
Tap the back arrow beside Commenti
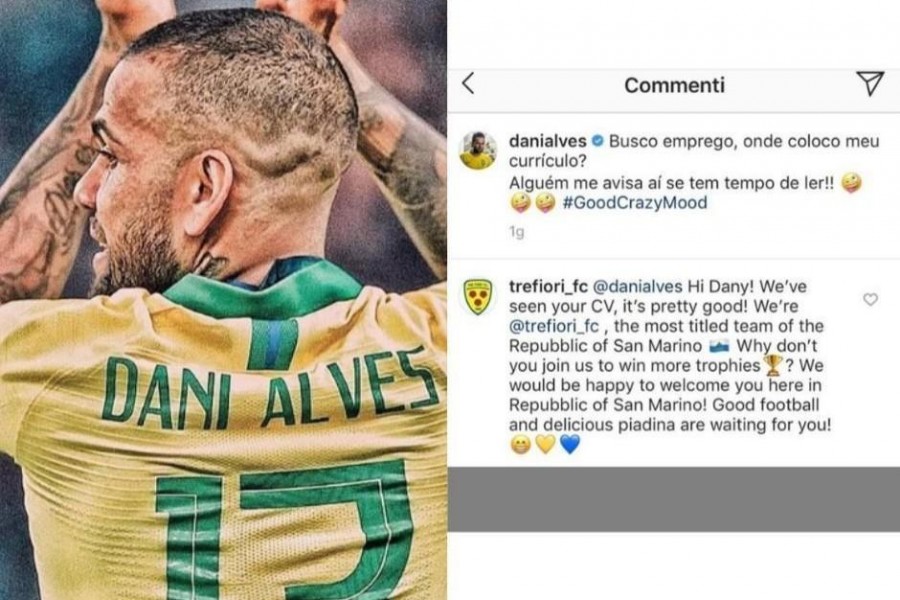click(468, 84)
